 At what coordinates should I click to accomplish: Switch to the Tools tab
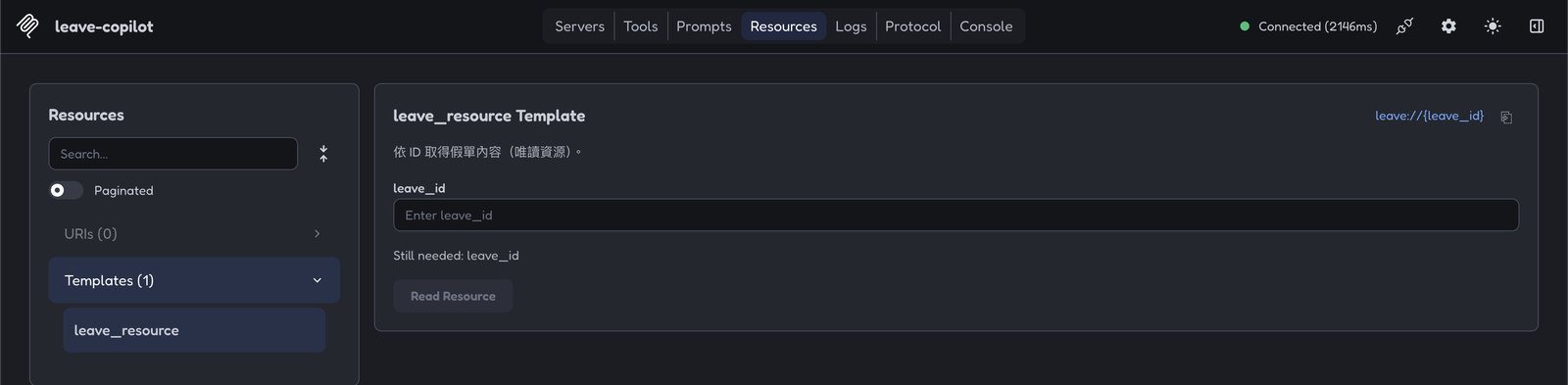(x=641, y=26)
